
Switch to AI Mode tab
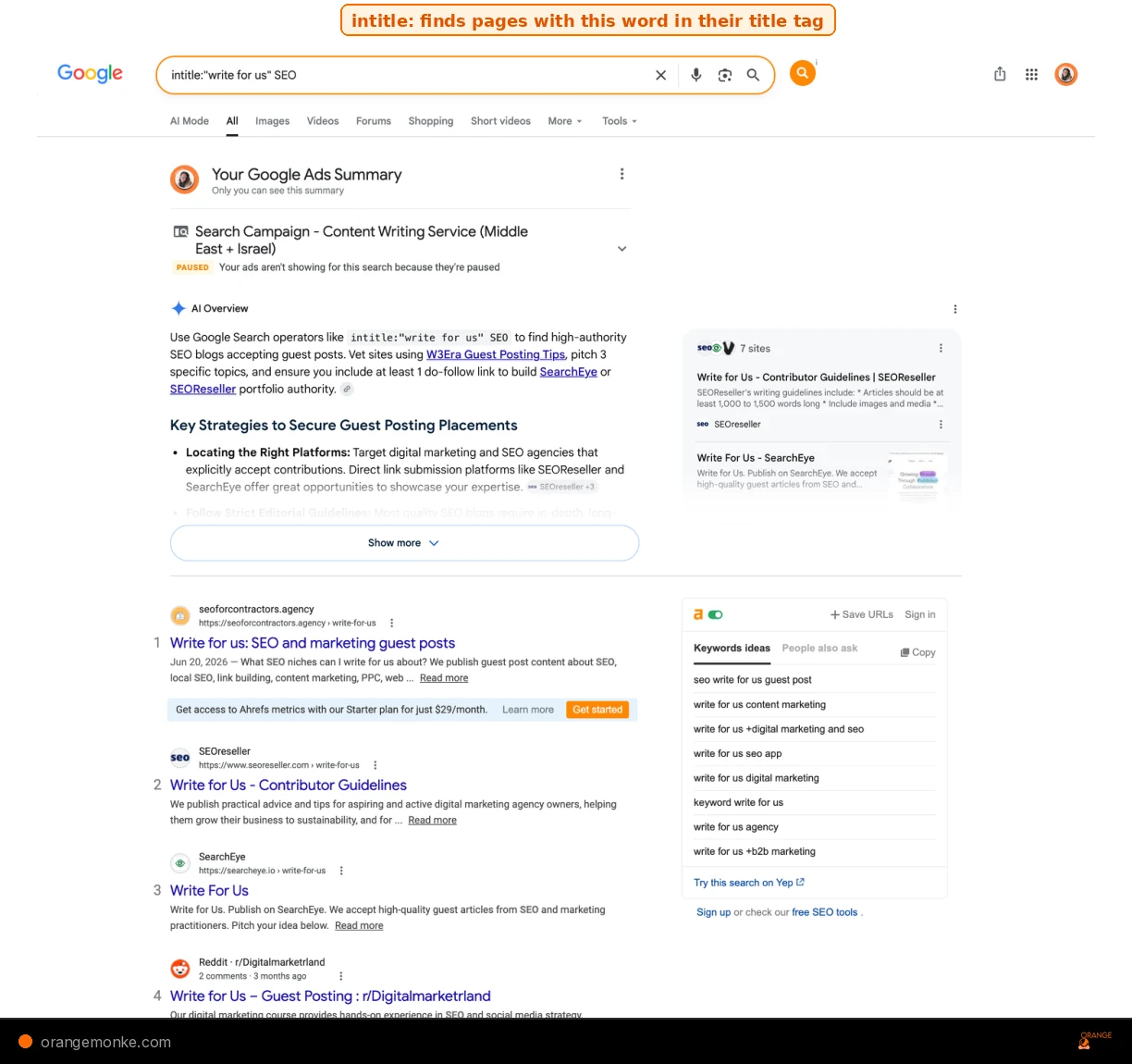pos(190,121)
